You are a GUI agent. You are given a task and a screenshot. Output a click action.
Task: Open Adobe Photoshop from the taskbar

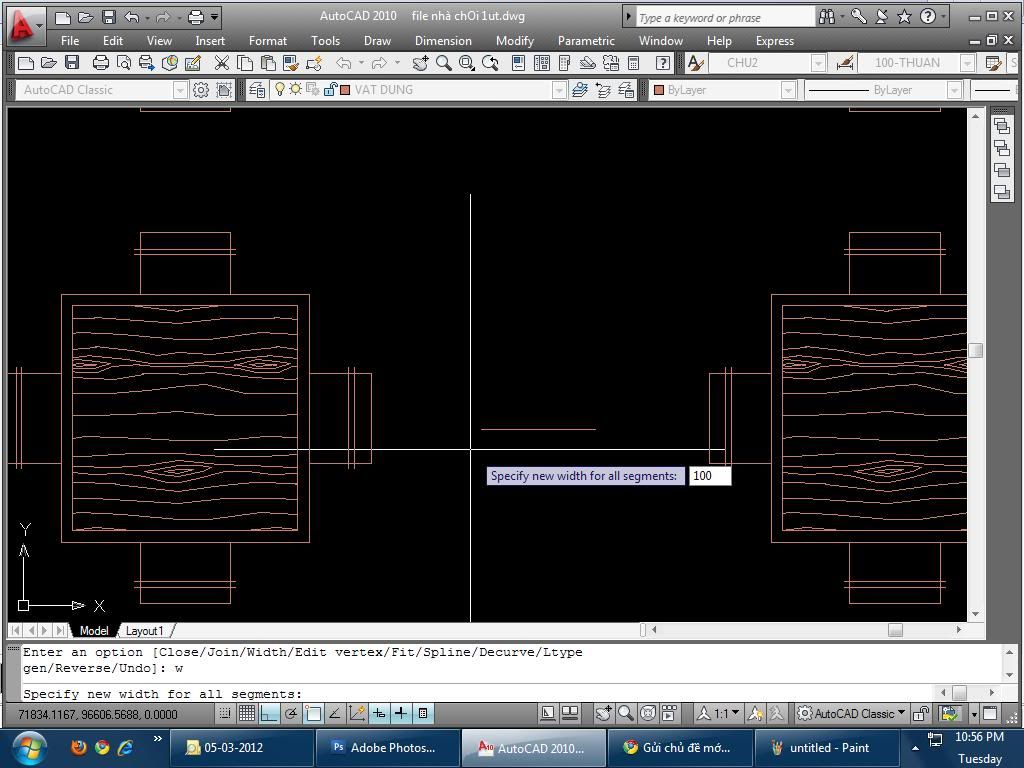pyautogui.click(x=387, y=748)
